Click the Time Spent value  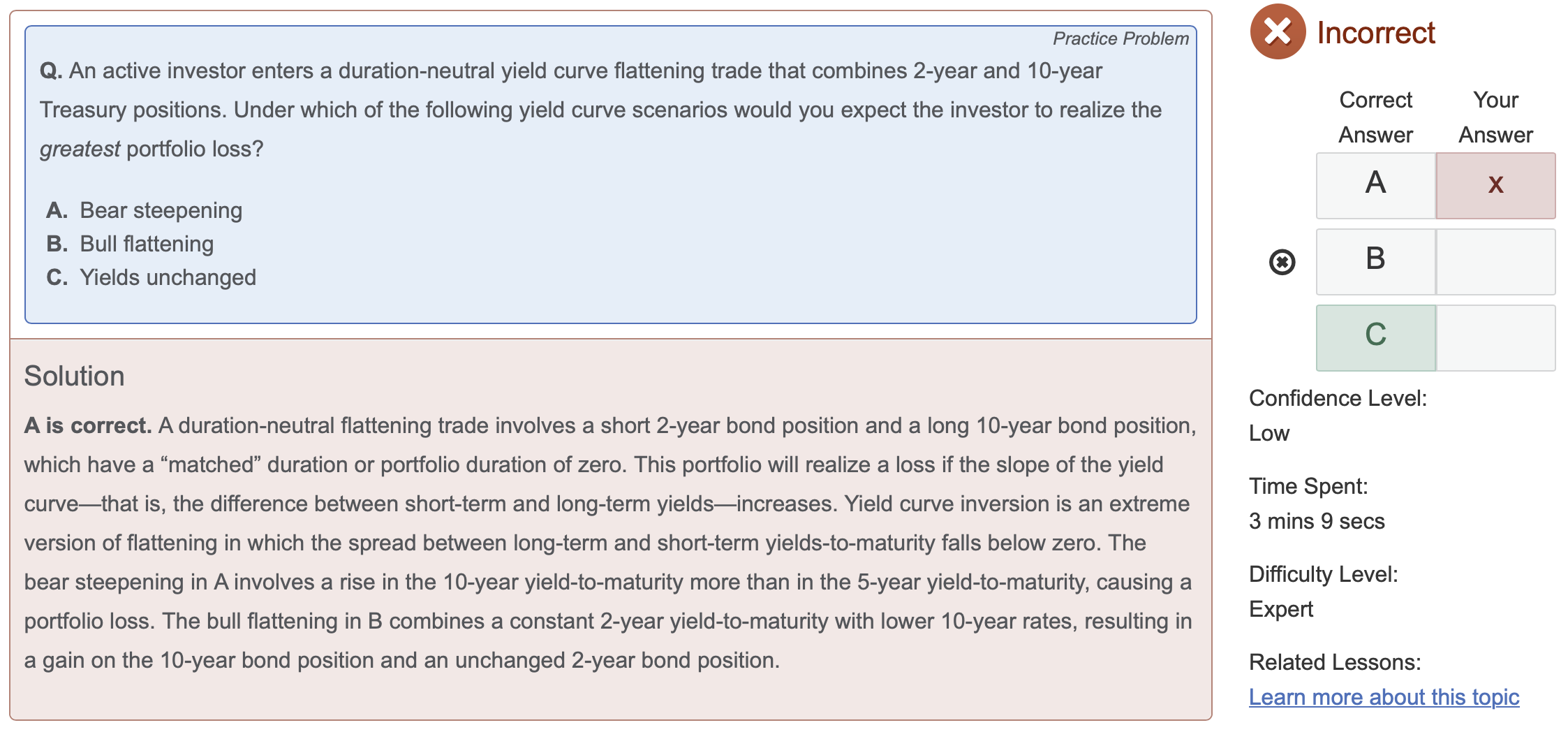[x=1317, y=521]
